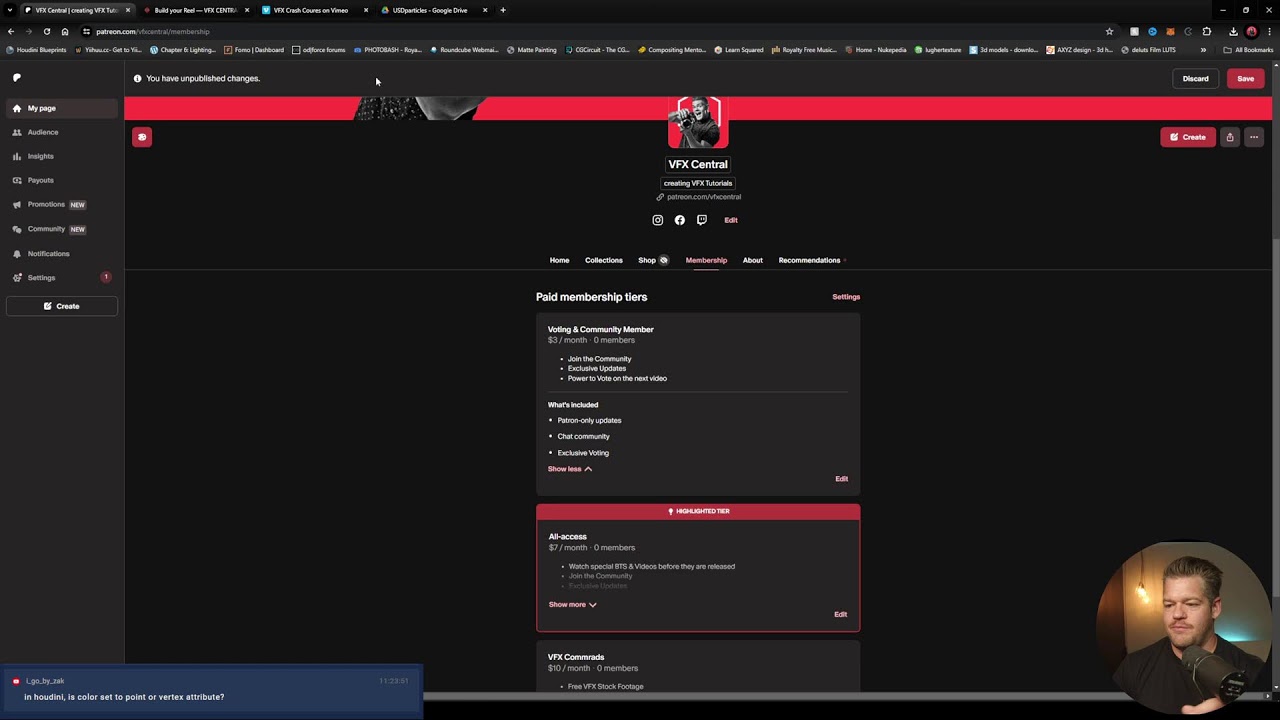This screenshot has width=1280, height=720.
Task: Expand All-access tier with Show more
Action: click(x=572, y=604)
